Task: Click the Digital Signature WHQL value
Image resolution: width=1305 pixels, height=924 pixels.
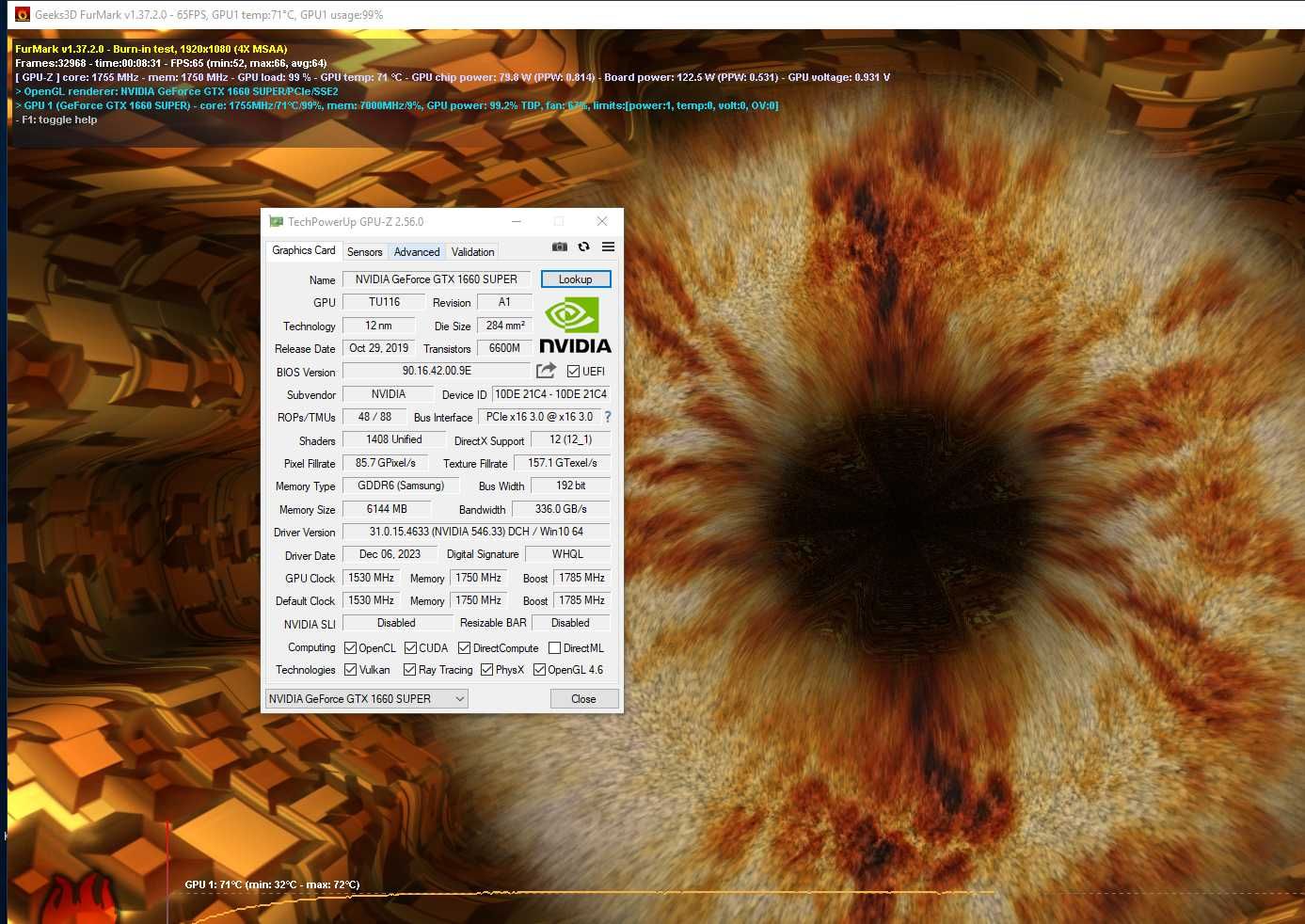Action: click(x=568, y=554)
